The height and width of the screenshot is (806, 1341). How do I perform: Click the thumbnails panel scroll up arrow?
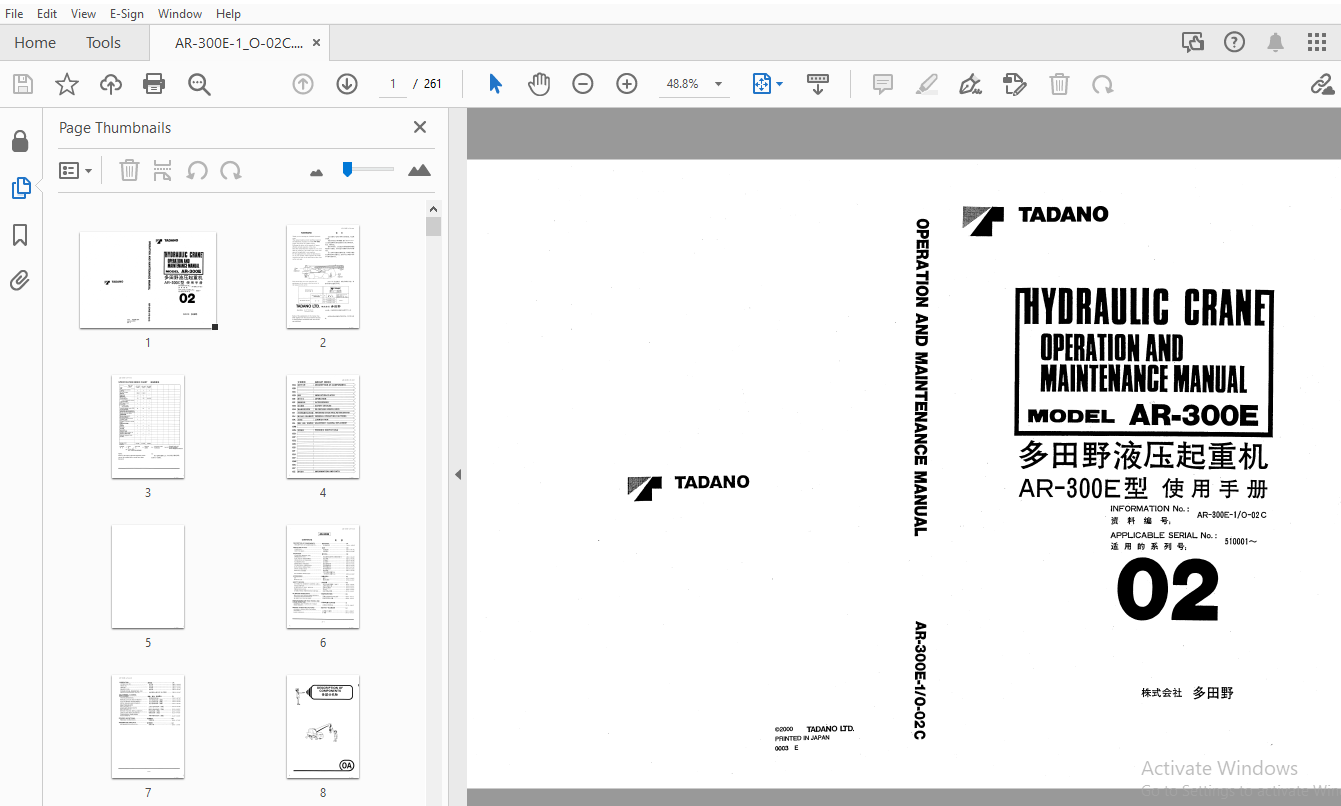433,209
